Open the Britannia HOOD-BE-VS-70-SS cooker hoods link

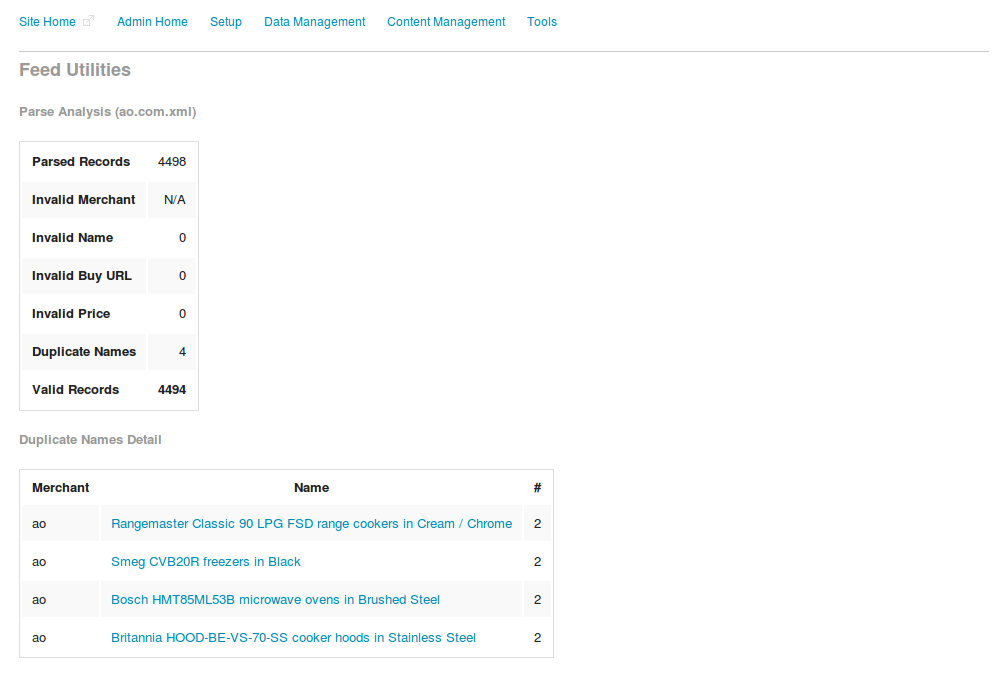click(293, 638)
